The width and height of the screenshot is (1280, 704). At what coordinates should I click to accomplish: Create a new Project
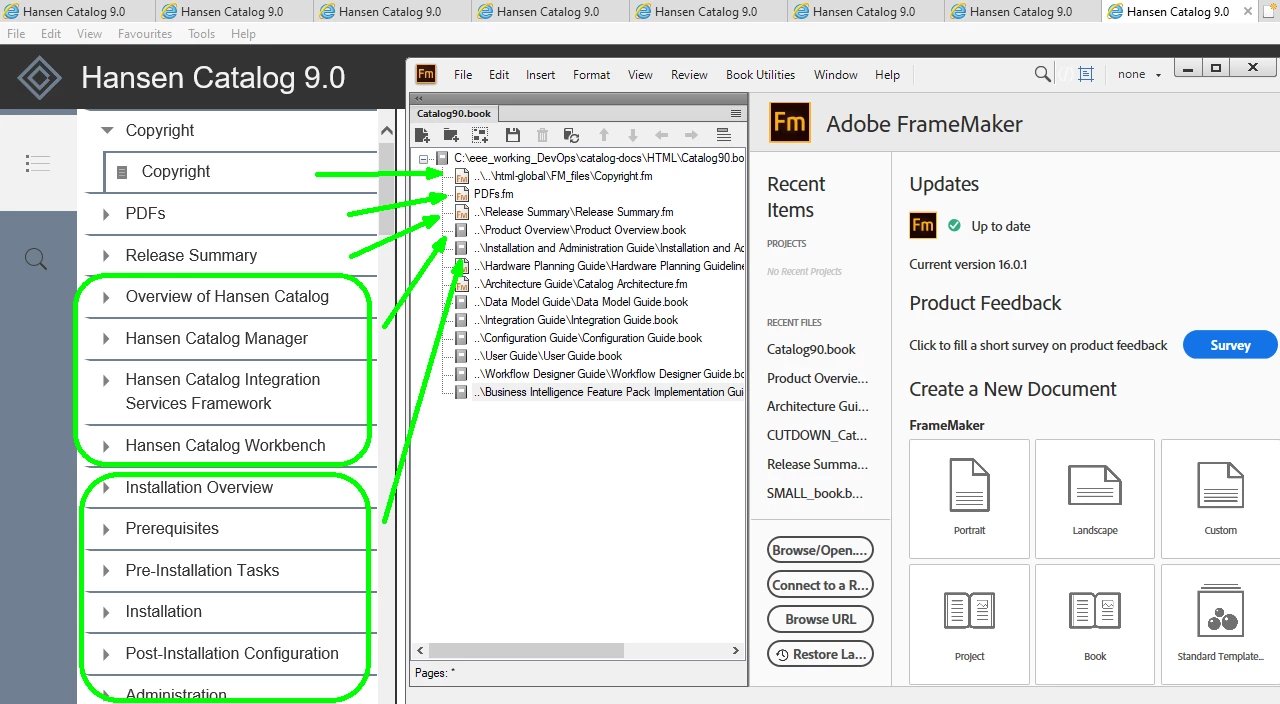969,624
